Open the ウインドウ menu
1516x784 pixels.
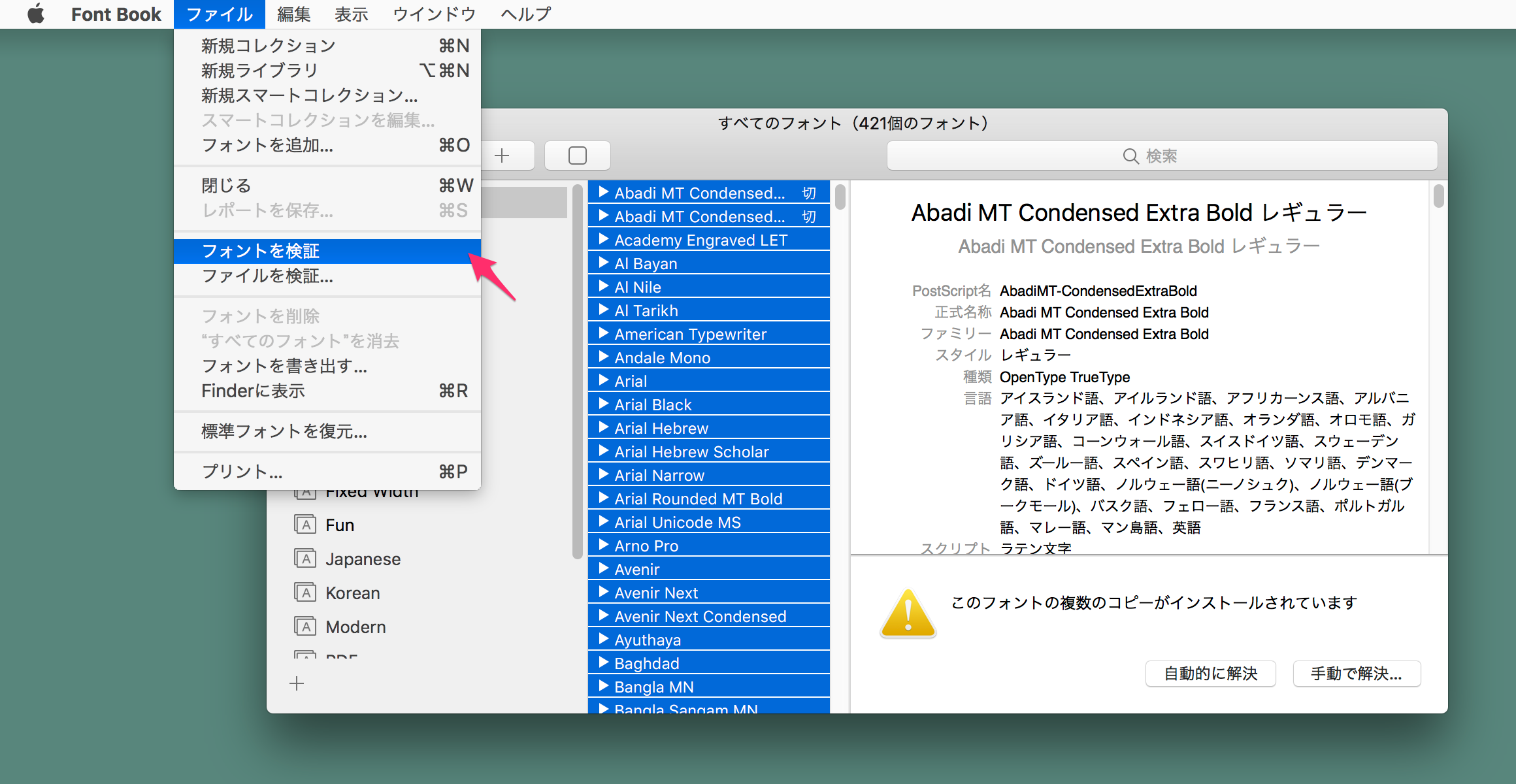coord(434,14)
